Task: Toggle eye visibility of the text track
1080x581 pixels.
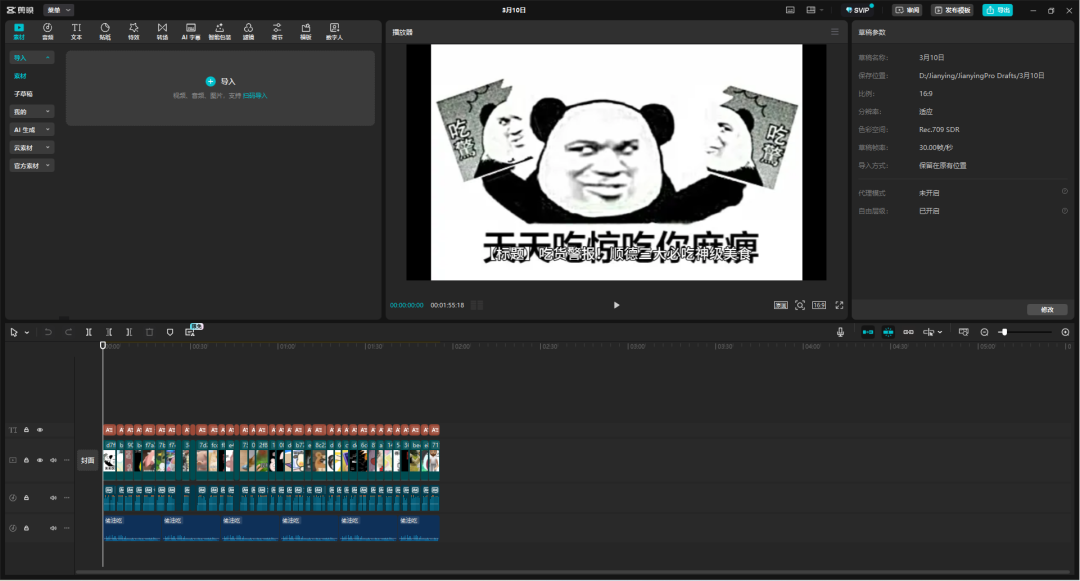Action: 40,430
